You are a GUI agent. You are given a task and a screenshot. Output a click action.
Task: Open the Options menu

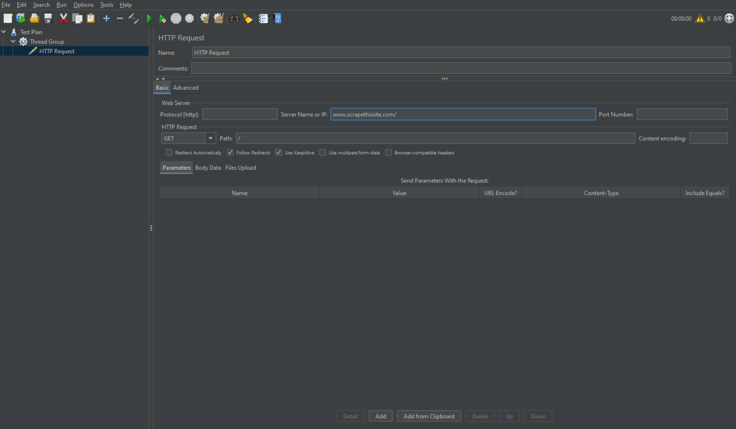(83, 5)
